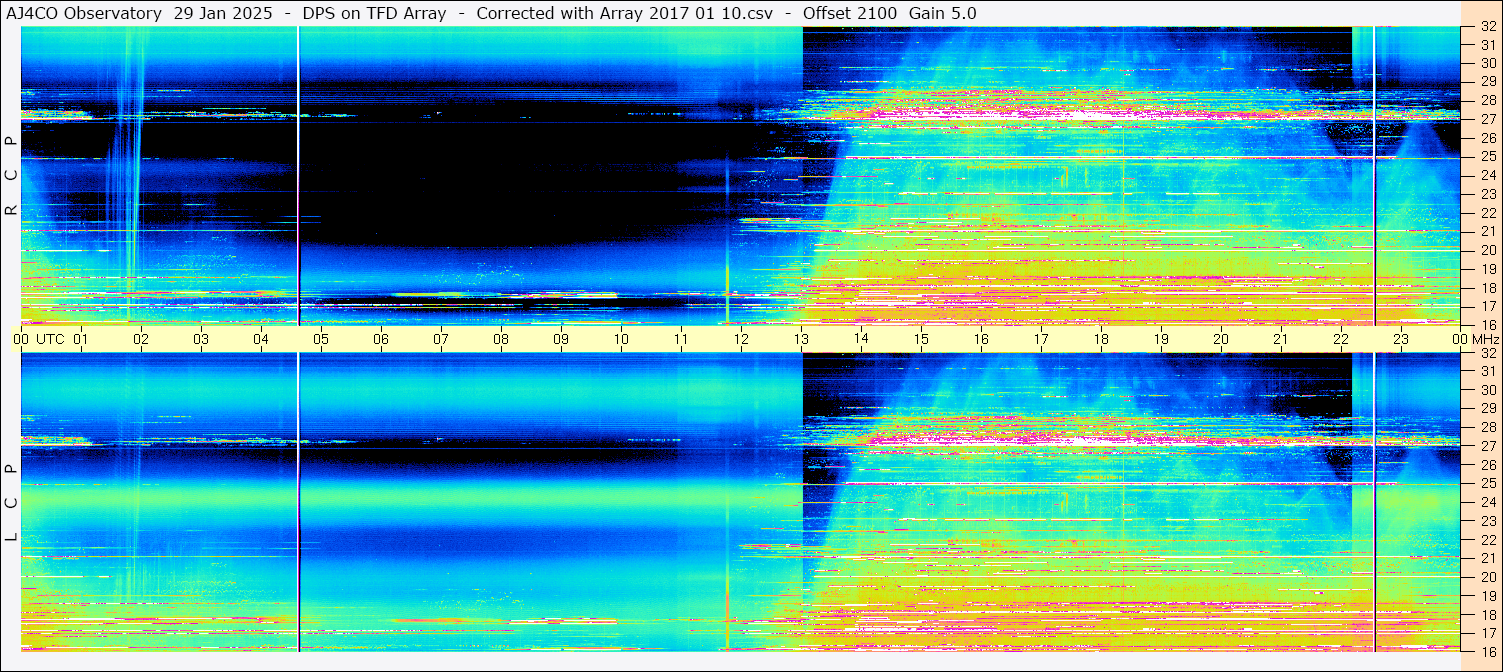Click the 16 hour mark on time axis

click(x=981, y=339)
